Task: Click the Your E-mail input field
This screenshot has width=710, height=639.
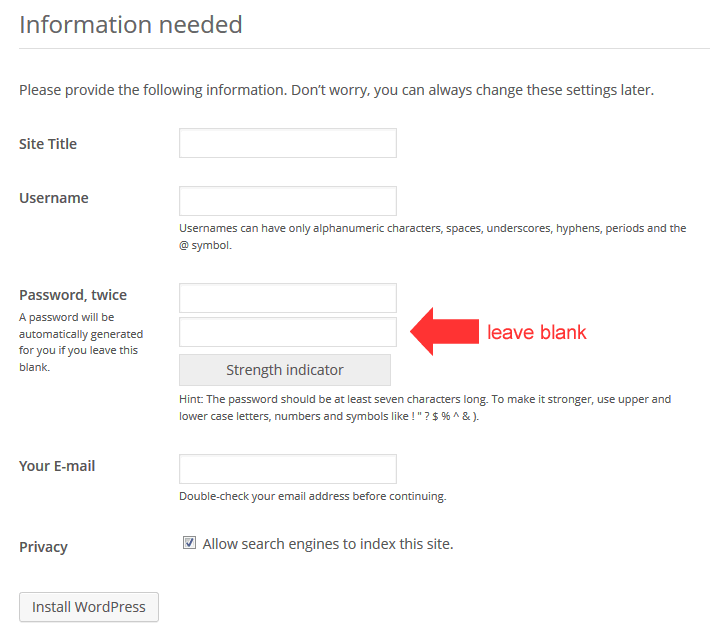Action: (x=287, y=469)
